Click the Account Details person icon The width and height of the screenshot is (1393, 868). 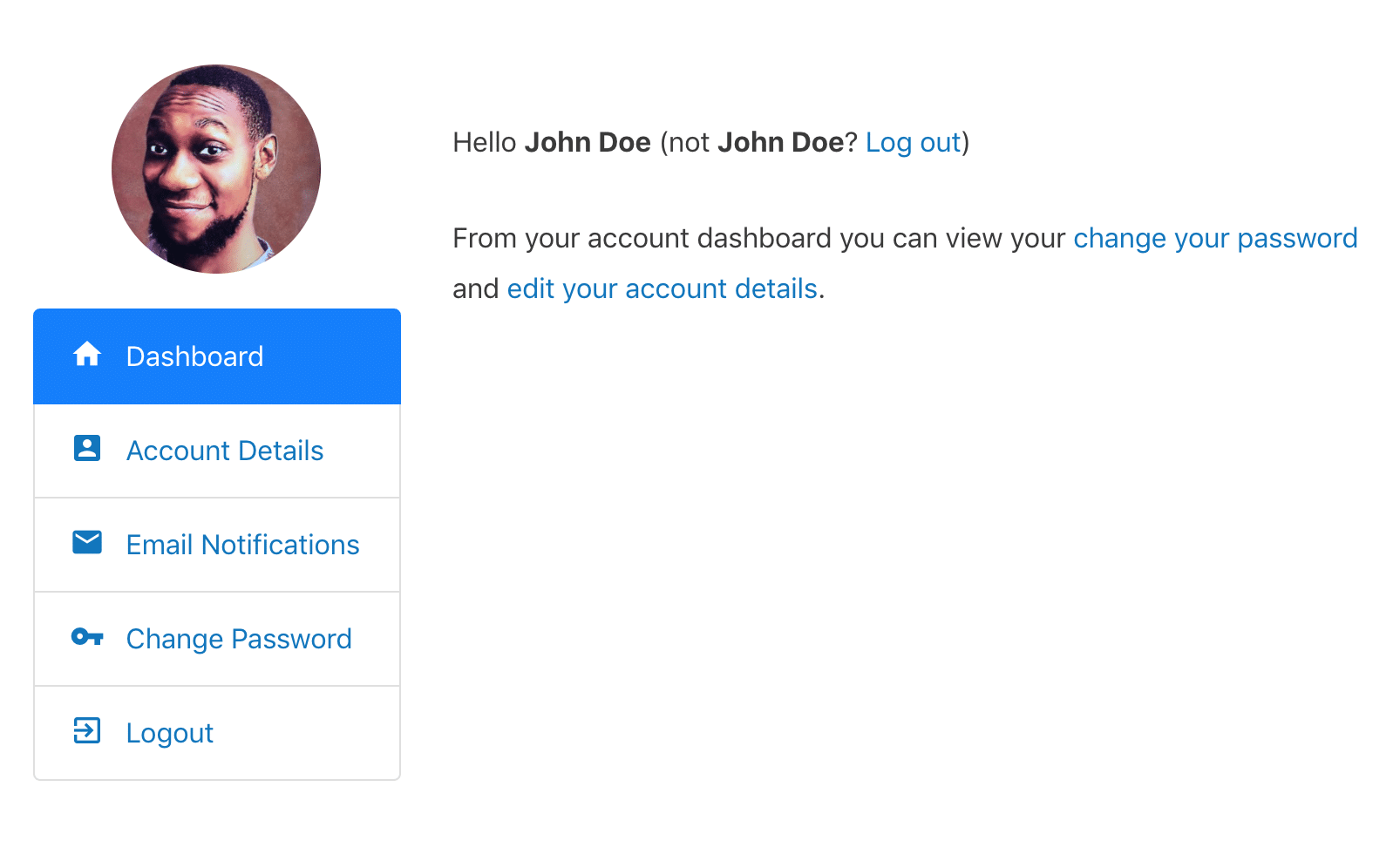pos(87,448)
